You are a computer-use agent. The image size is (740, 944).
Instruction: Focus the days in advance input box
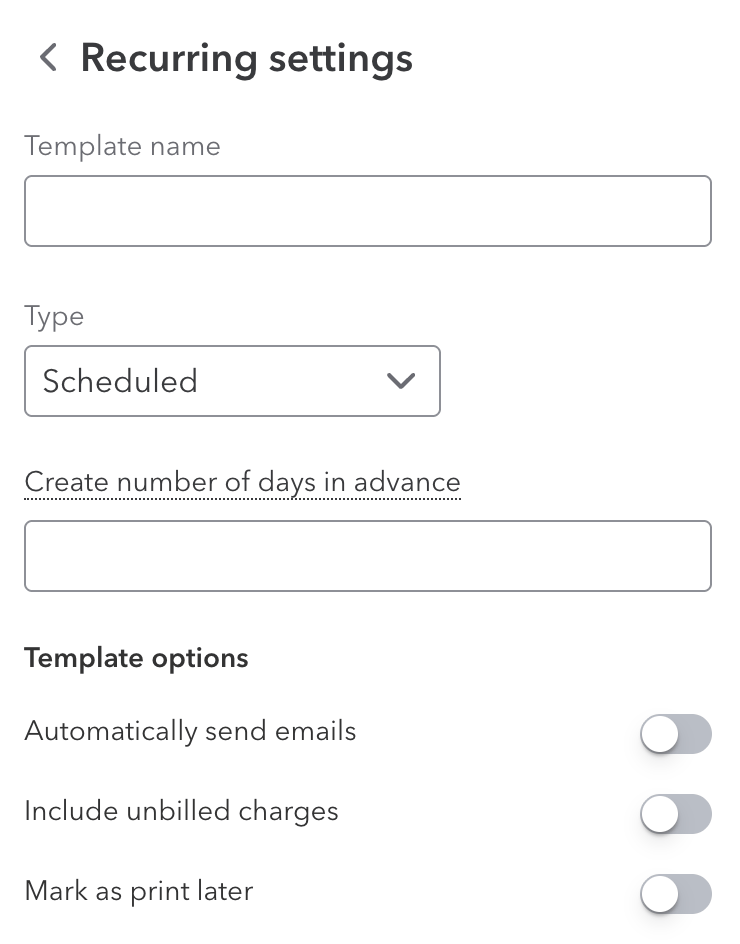click(367, 555)
